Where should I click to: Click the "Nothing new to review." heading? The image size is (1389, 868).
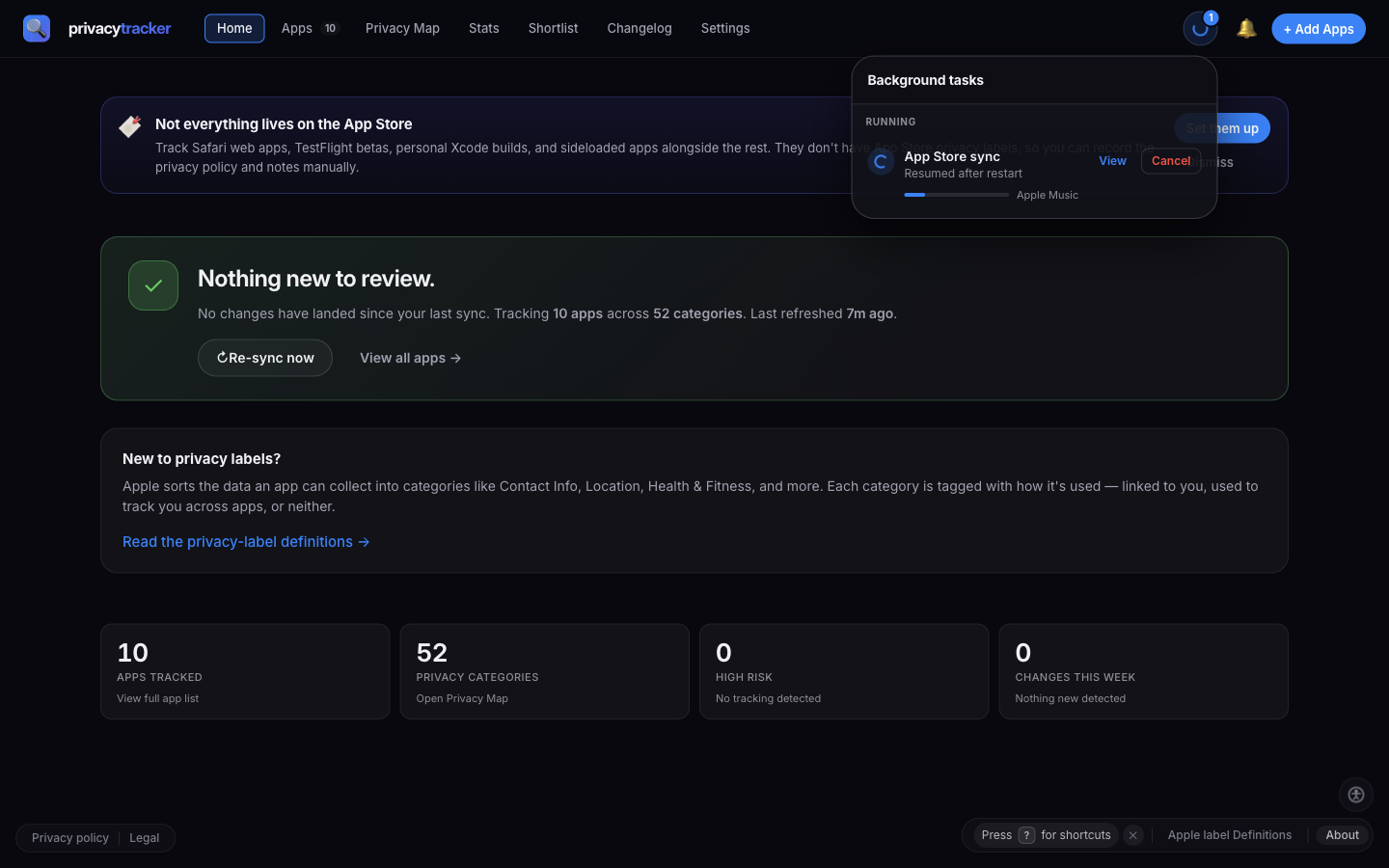pos(316,279)
